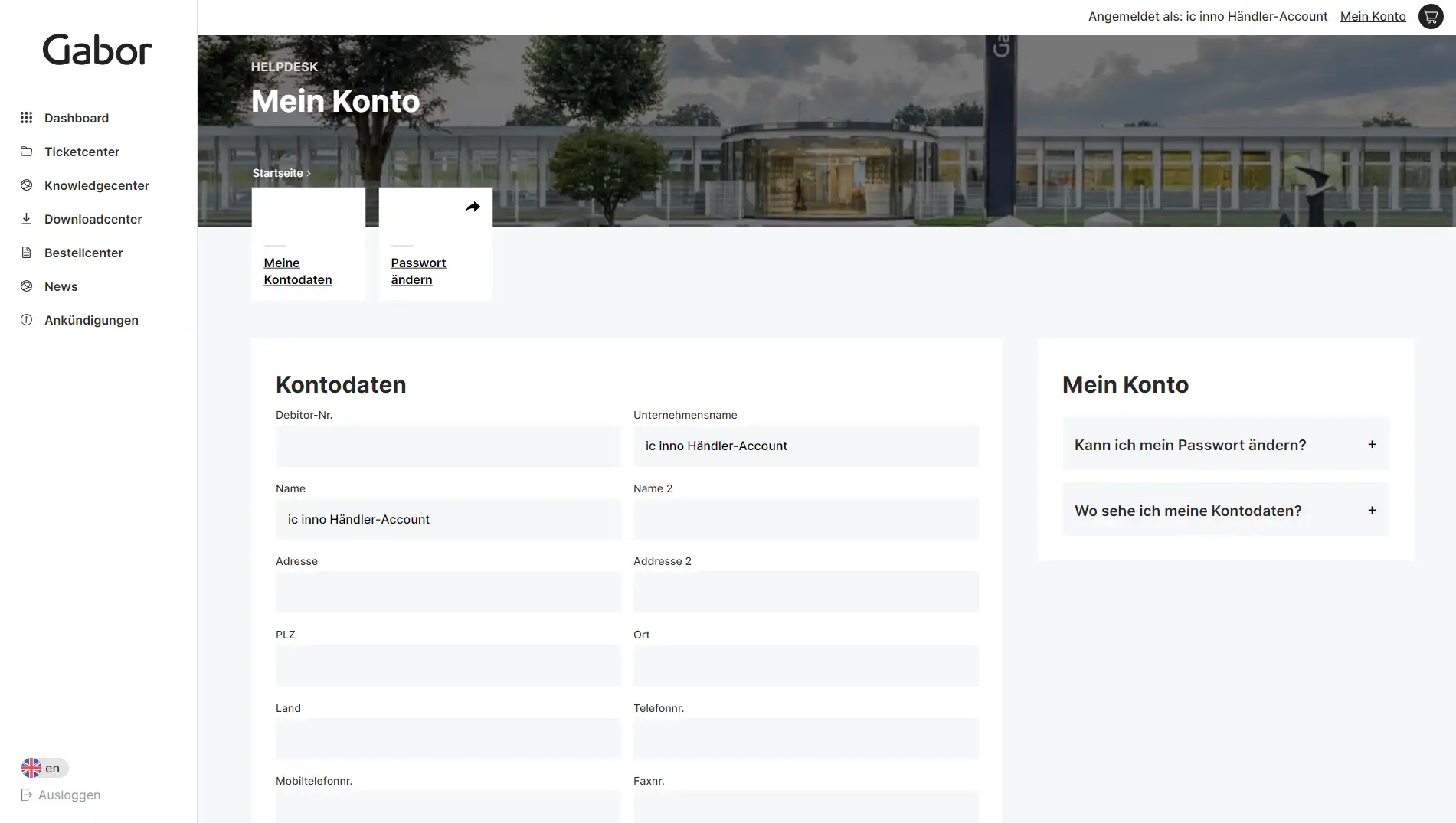
Task: Open Ticketcenter in the sidebar
Action: pyautogui.click(x=82, y=152)
